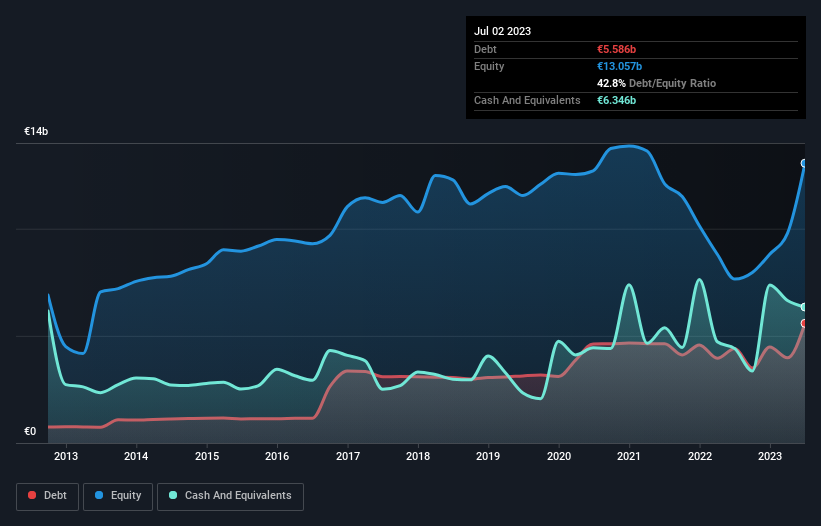821x526 pixels.
Task: Click the red Debt legend dot
Action: [32, 495]
